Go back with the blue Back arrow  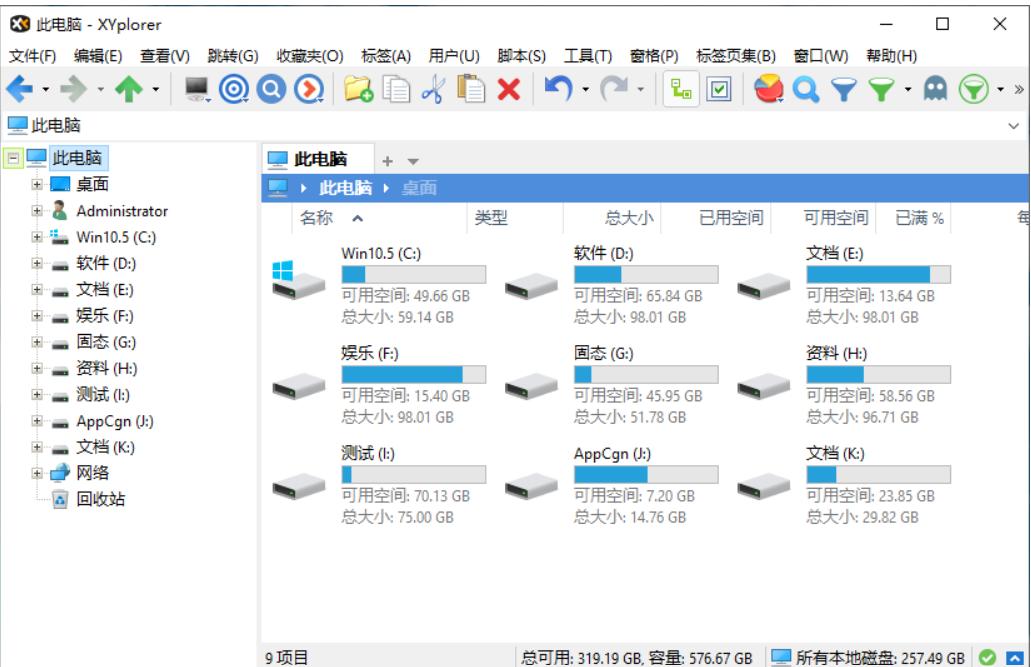point(20,89)
